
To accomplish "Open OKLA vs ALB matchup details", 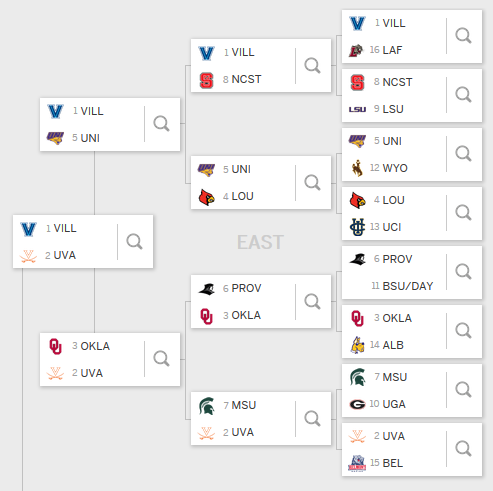I will (x=463, y=331).
